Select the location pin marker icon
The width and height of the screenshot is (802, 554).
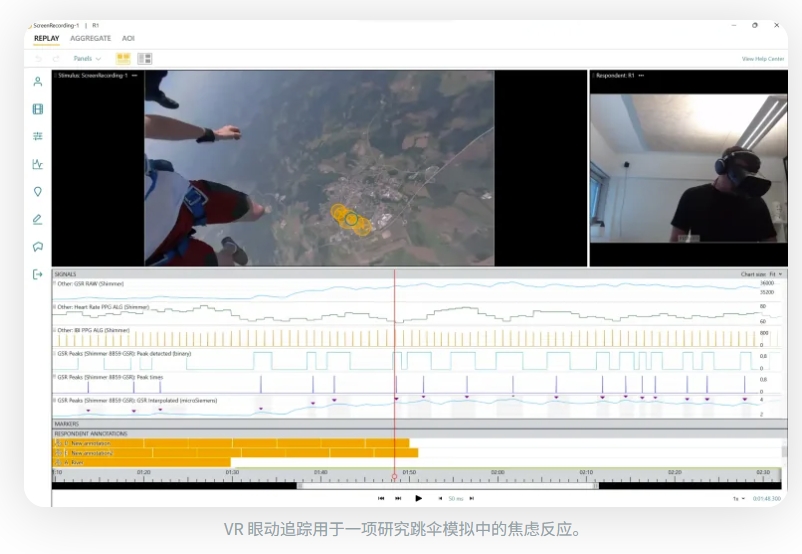[x=38, y=191]
